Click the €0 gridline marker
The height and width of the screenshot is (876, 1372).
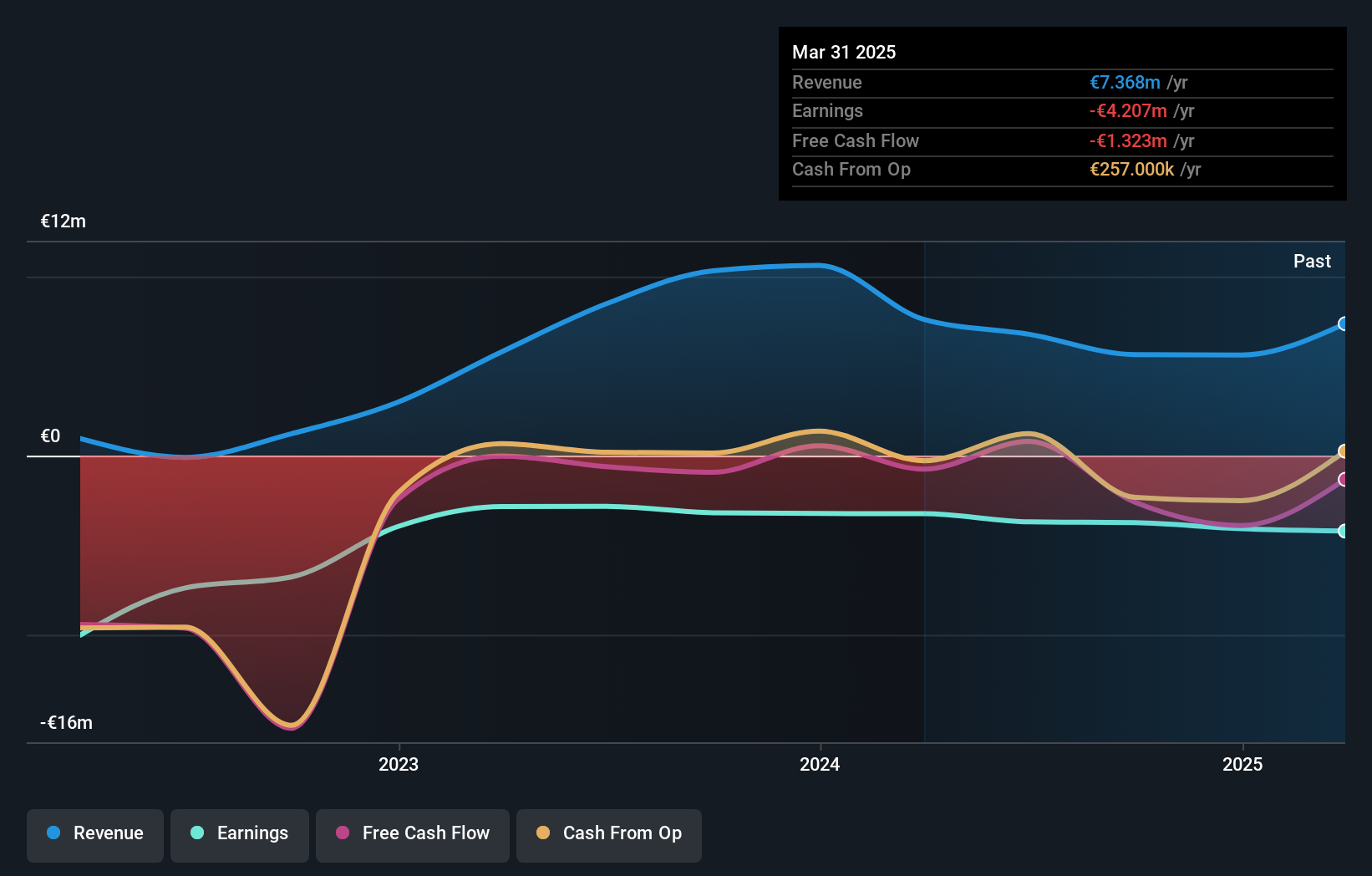tap(51, 435)
